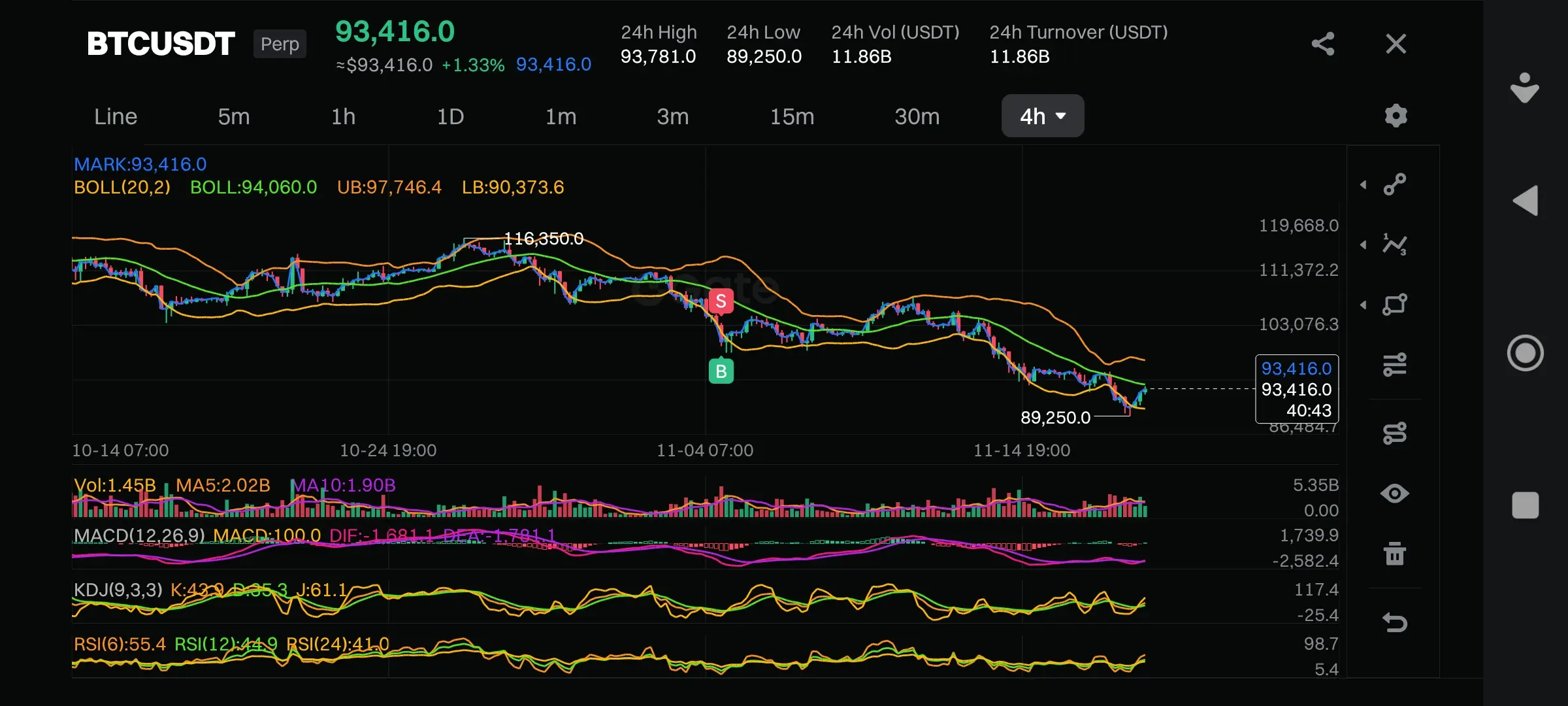
Task: Switch to the 15m timeframe
Action: point(792,116)
